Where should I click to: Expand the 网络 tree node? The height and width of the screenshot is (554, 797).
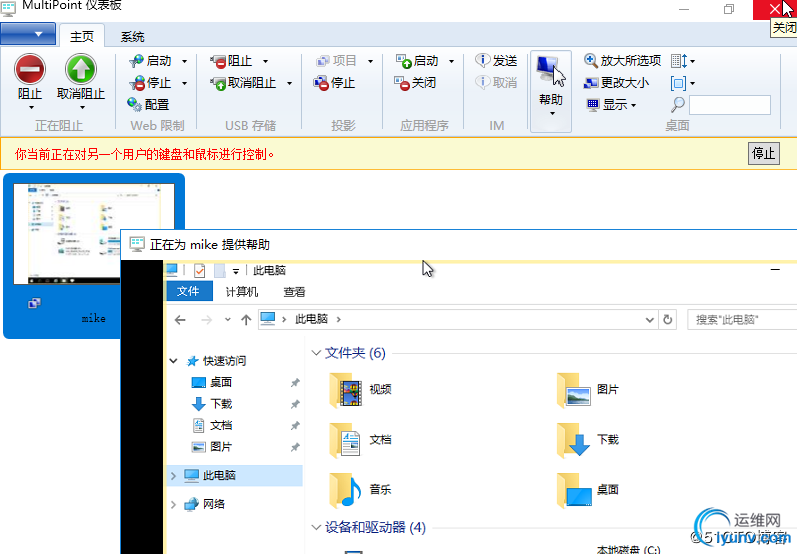tap(173, 504)
